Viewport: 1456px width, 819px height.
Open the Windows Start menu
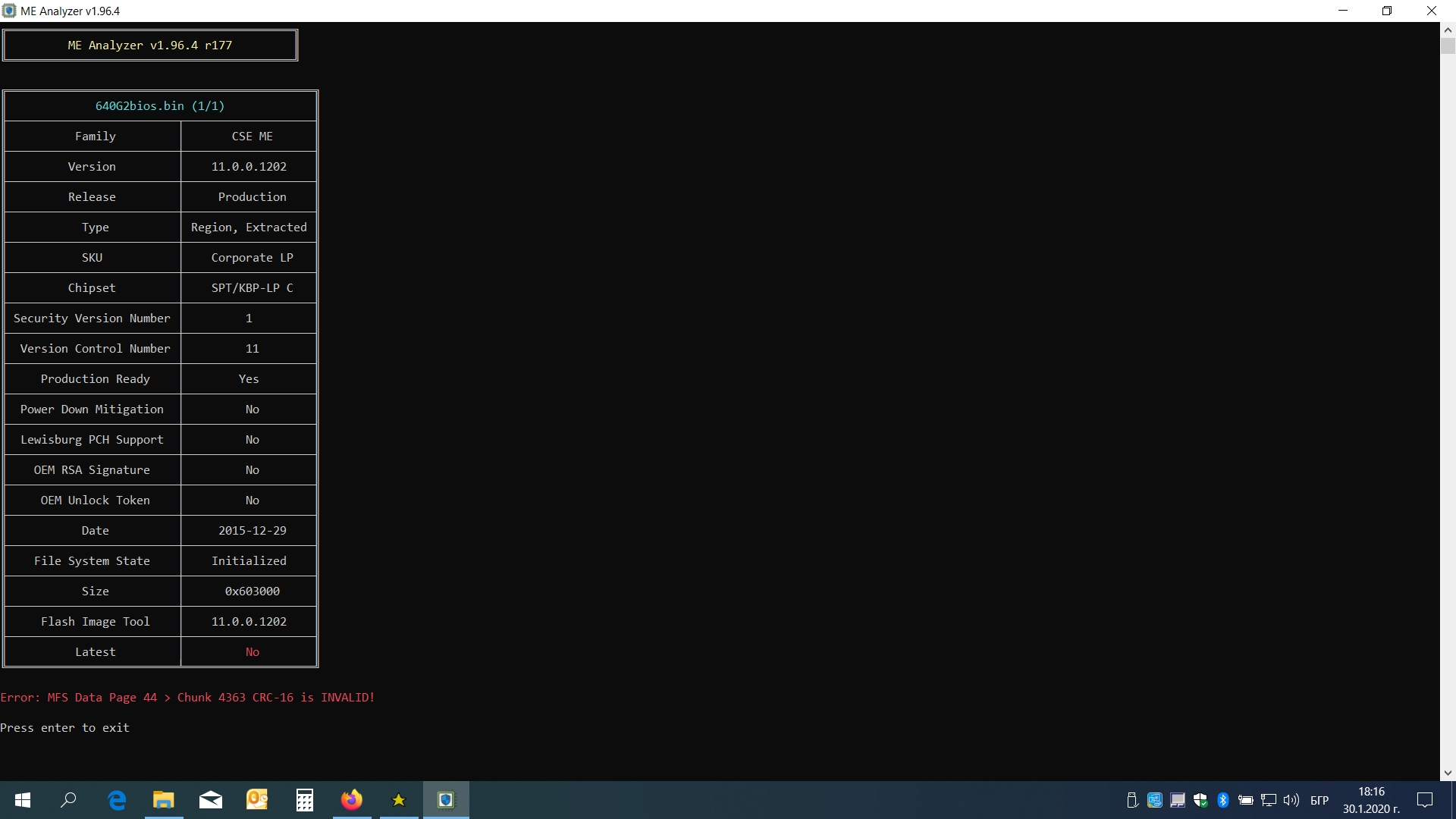[23, 800]
